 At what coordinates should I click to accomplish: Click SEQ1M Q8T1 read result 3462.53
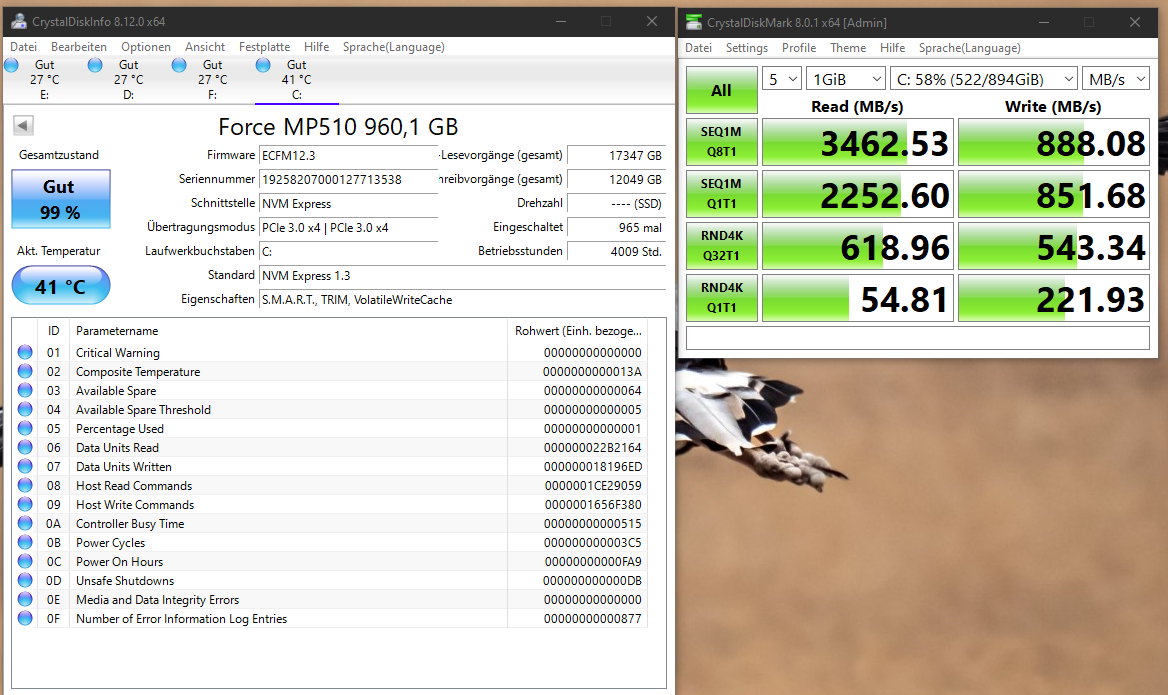[857, 142]
